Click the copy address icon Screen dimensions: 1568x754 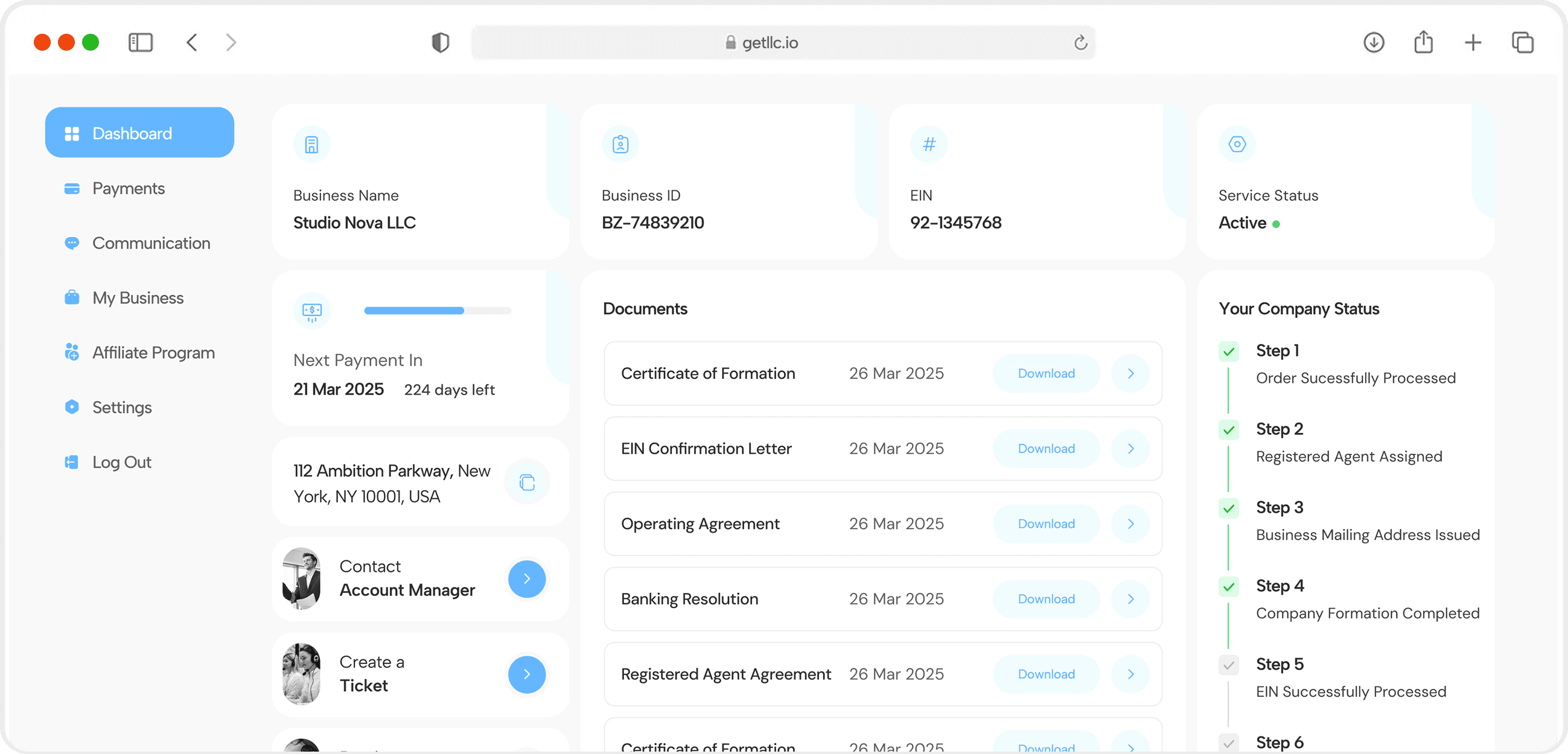tap(526, 483)
